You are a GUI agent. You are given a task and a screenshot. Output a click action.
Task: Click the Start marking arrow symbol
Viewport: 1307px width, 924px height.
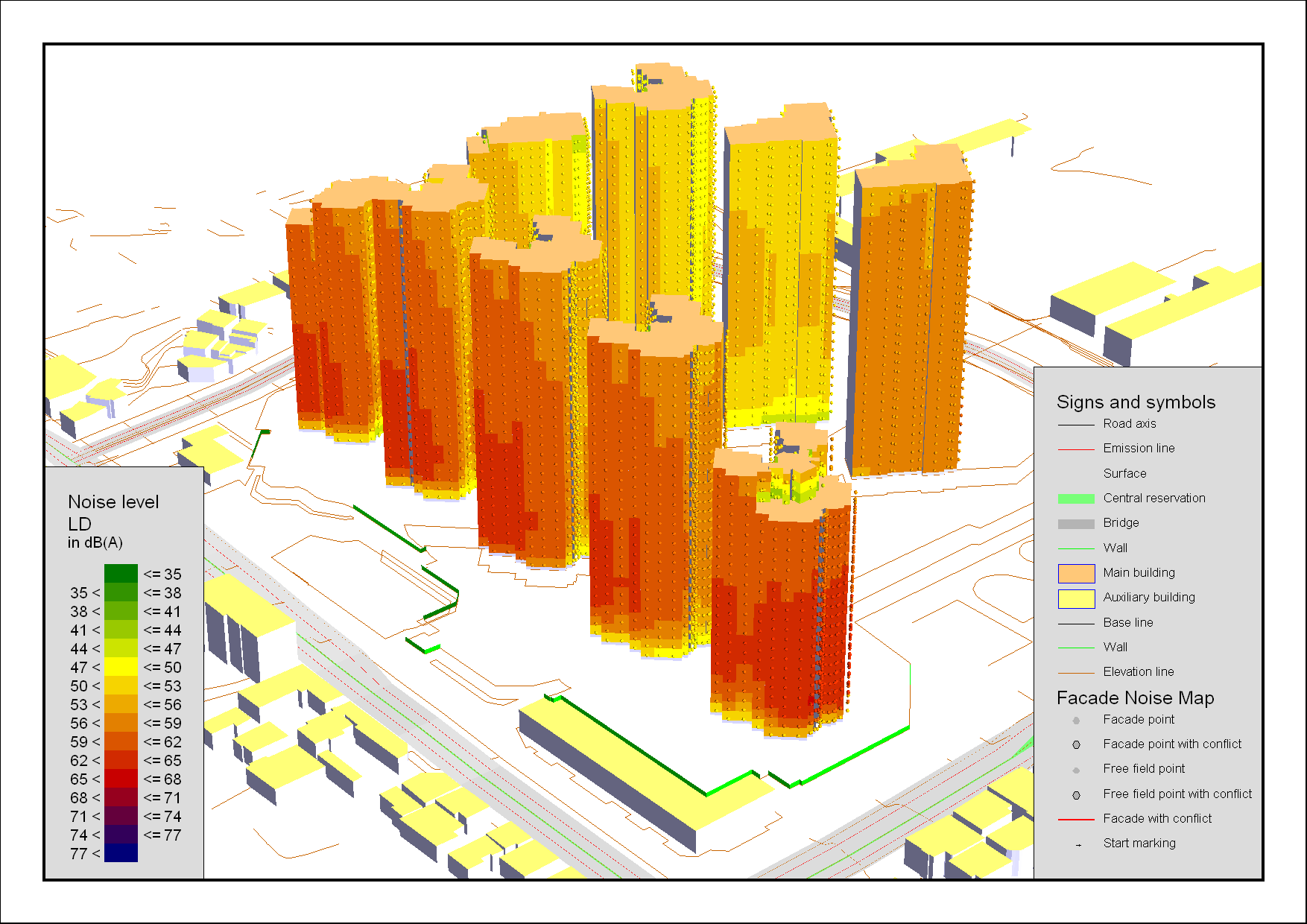1078,845
